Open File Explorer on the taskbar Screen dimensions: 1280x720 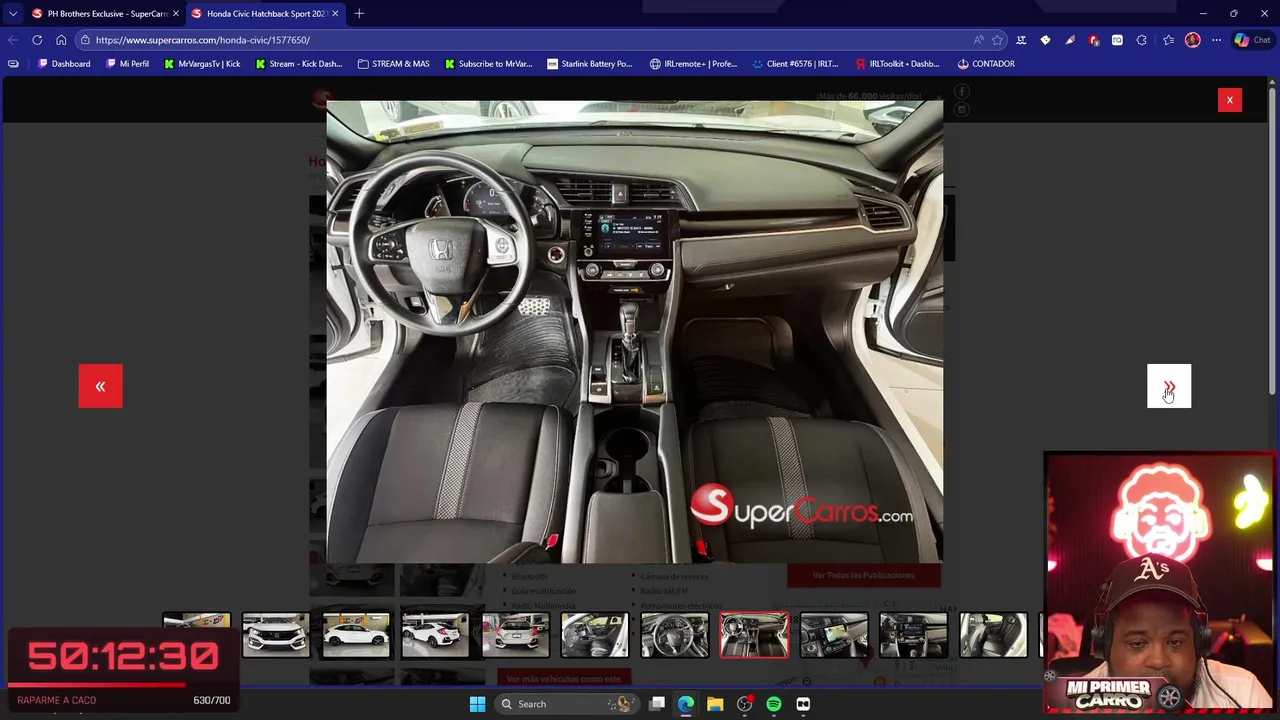click(x=715, y=704)
